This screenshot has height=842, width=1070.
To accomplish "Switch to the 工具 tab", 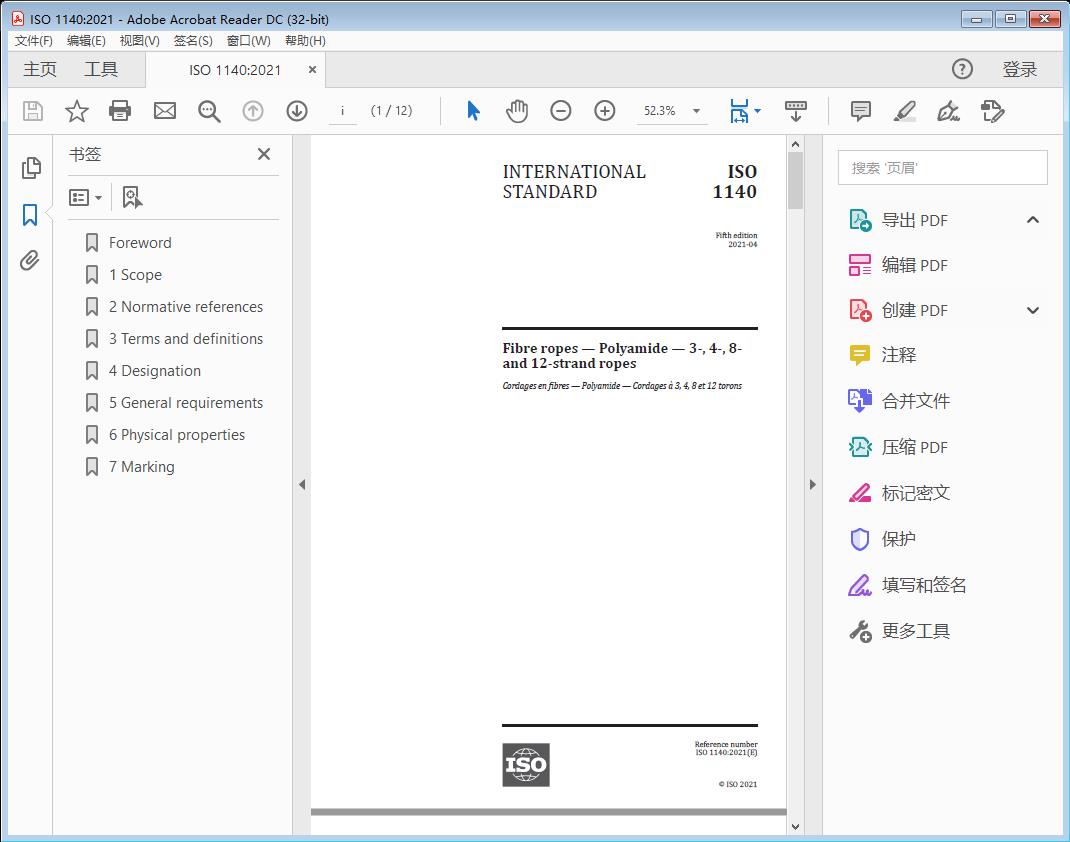I will [101, 69].
